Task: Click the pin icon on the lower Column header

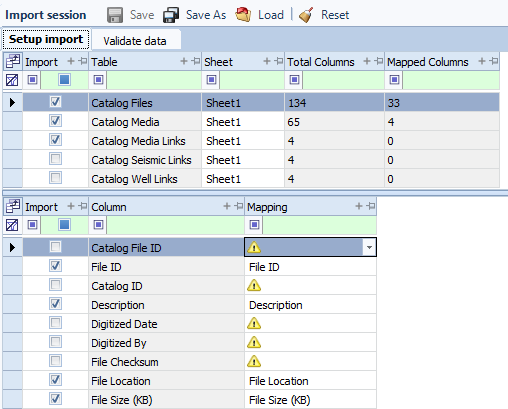Action: (239, 206)
